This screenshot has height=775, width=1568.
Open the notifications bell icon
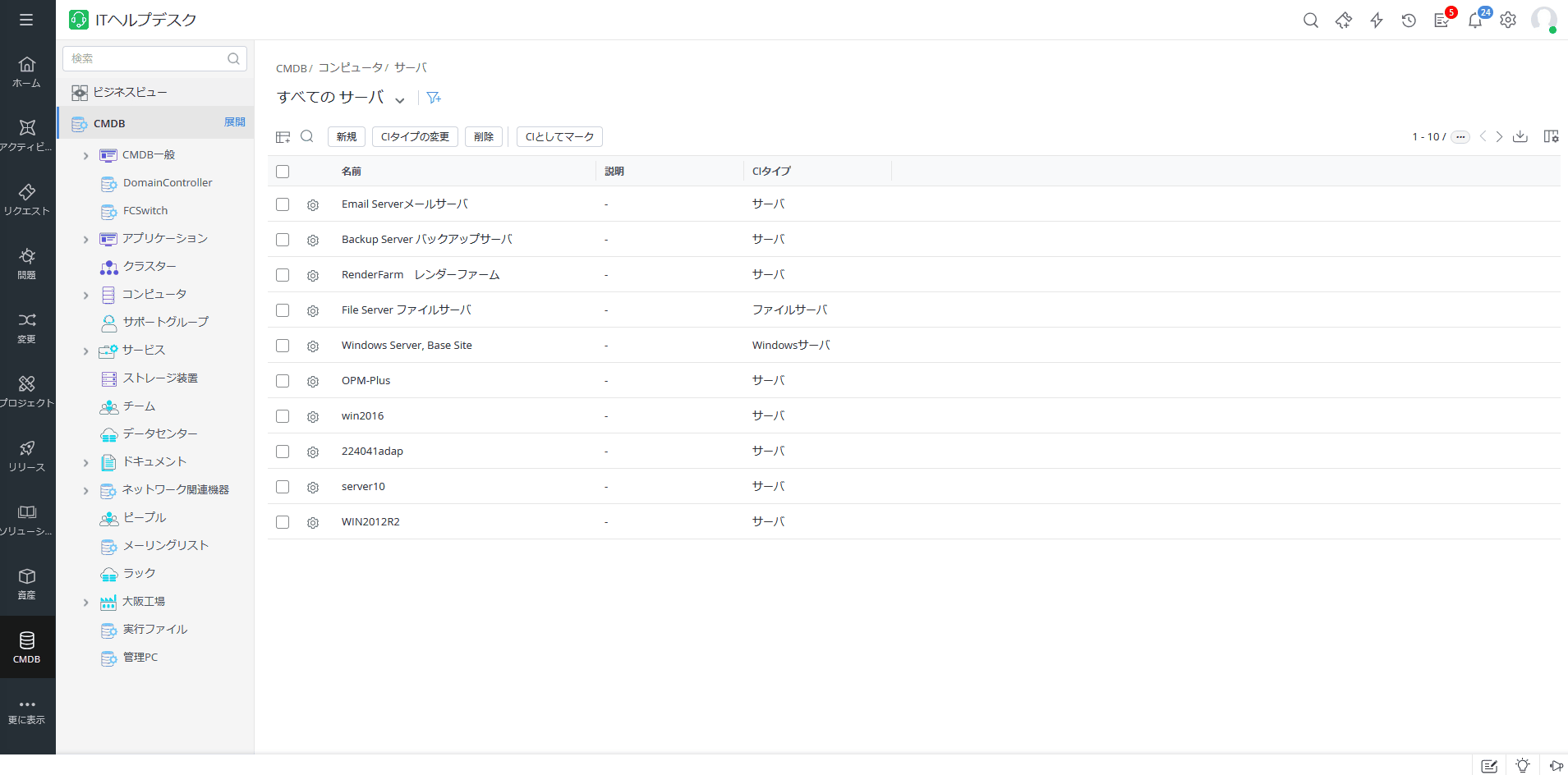tap(1475, 21)
